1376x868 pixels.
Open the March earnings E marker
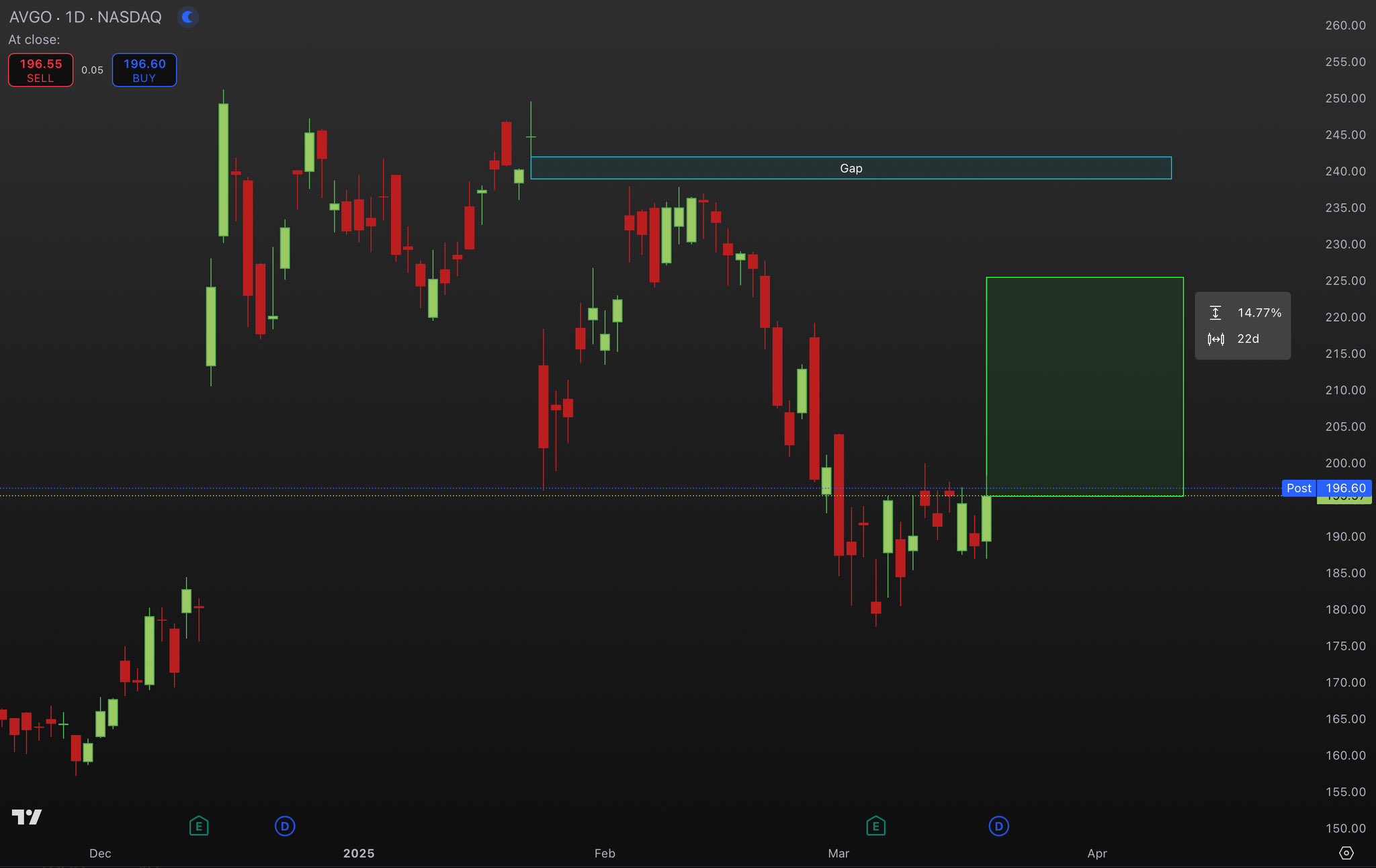click(875, 826)
